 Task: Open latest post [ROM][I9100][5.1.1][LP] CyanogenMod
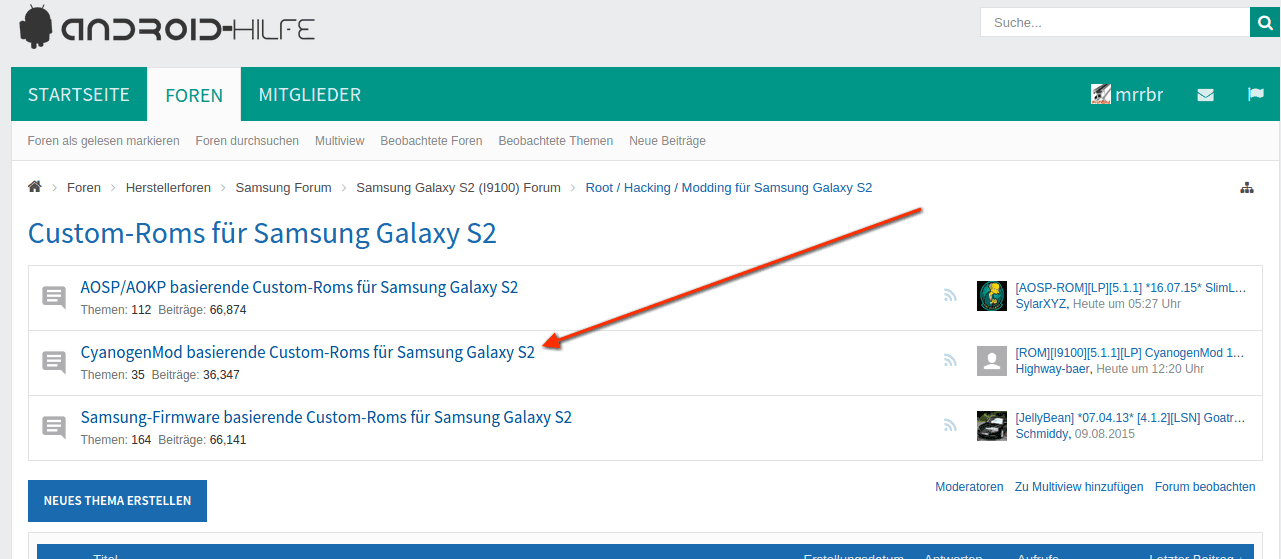coord(1130,353)
